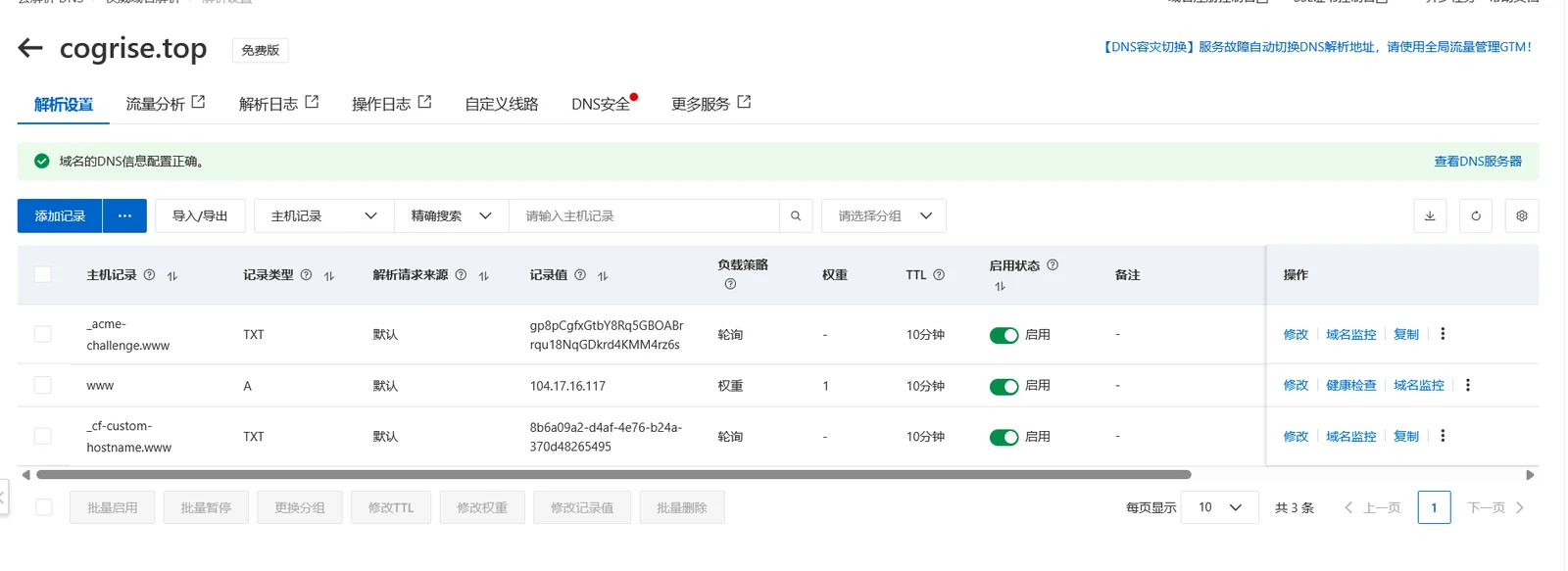
Task: Check the _acme-challenge.www record row
Action: [x=43, y=334]
